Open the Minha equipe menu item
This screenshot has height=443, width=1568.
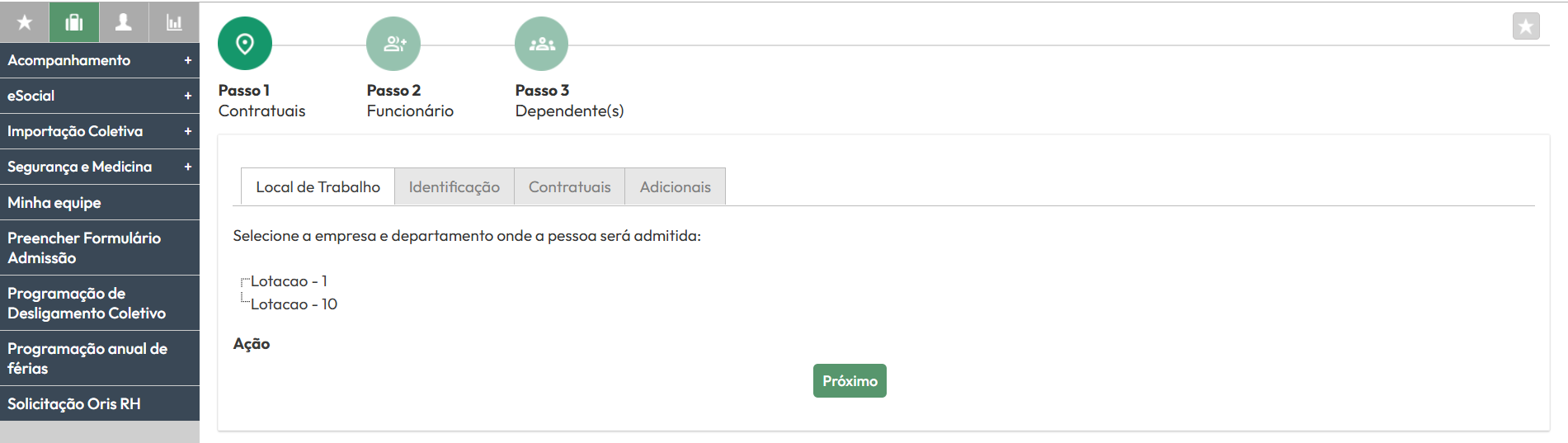100,202
